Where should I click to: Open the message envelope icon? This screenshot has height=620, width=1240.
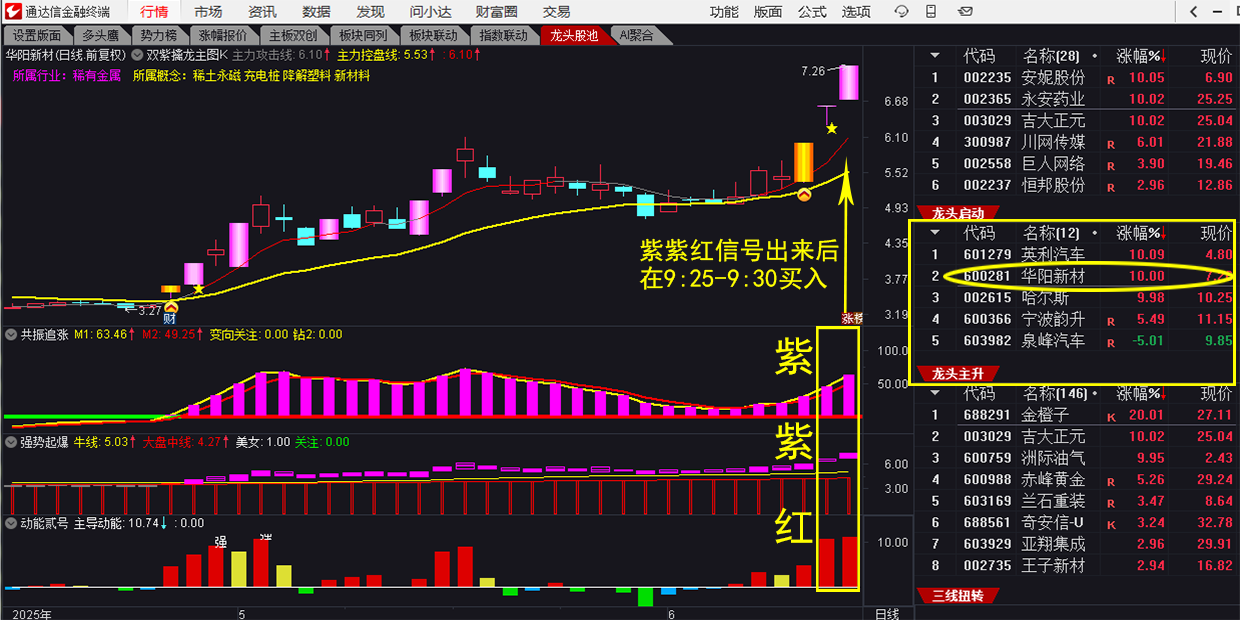pyautogui.click(x=965, y=11)
